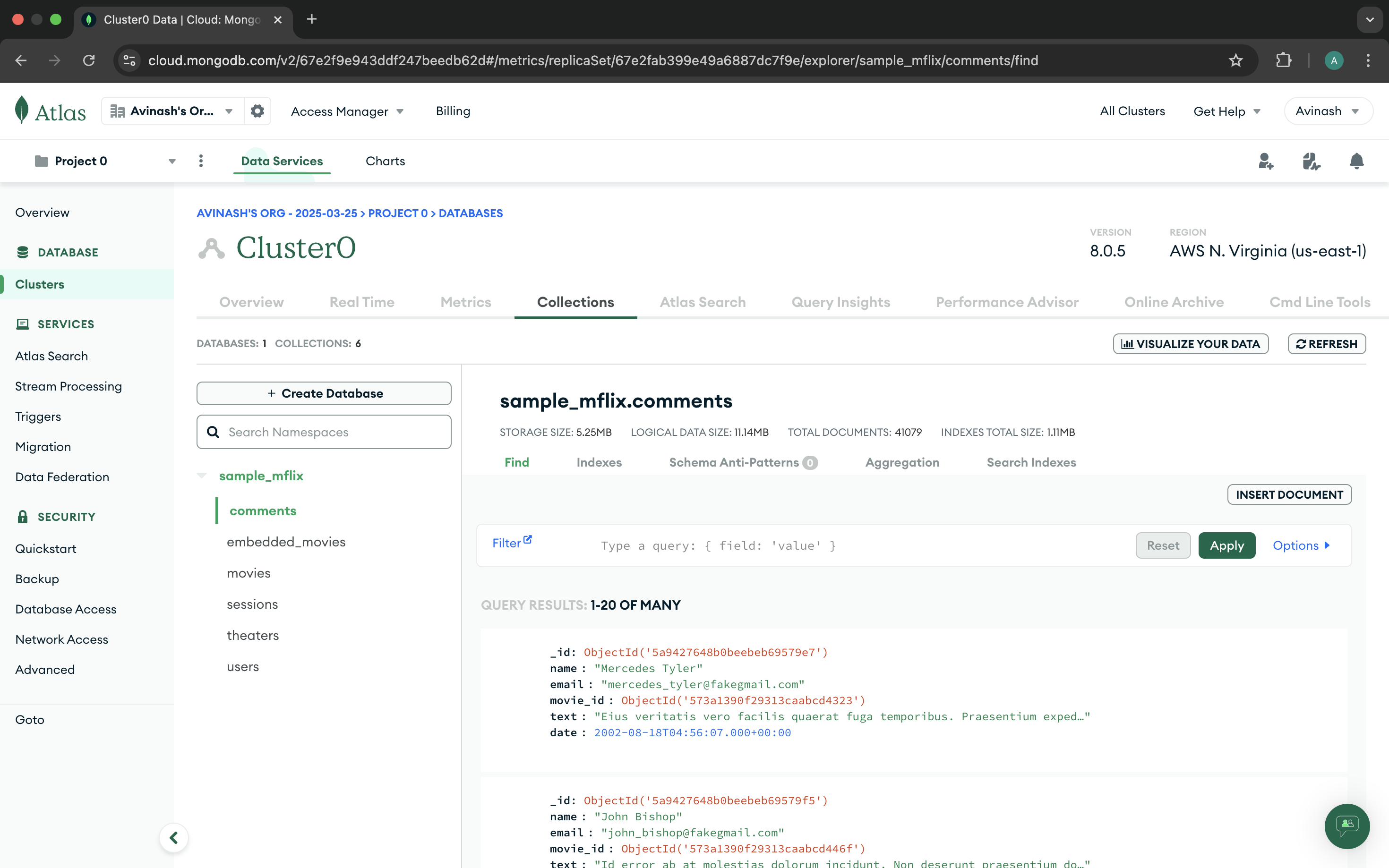Open the support chat bubble icon
This screenshot has height=868, width=1389.
[1346, 825]
